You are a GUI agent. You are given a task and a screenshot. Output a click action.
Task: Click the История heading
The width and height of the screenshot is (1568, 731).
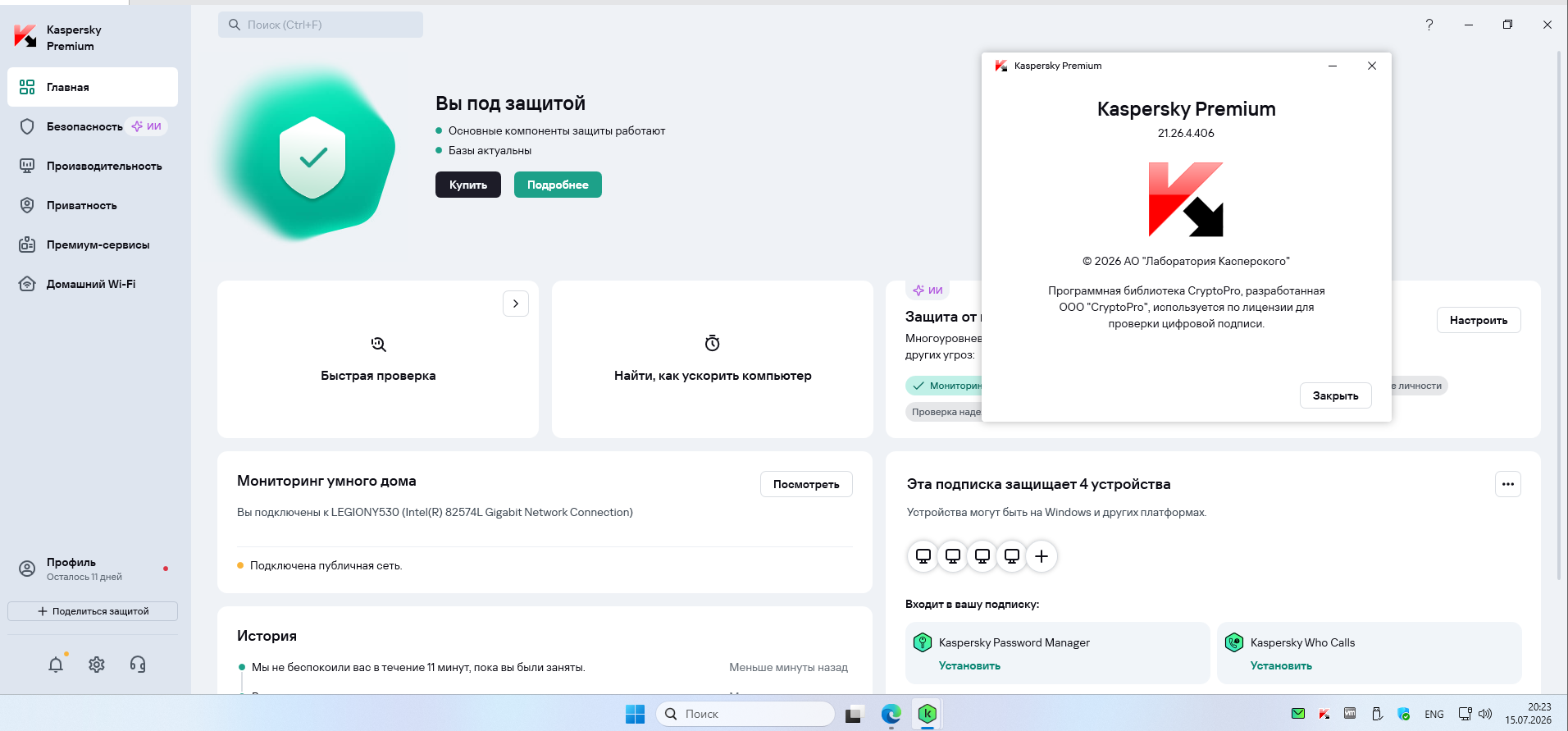pos(267,636)
